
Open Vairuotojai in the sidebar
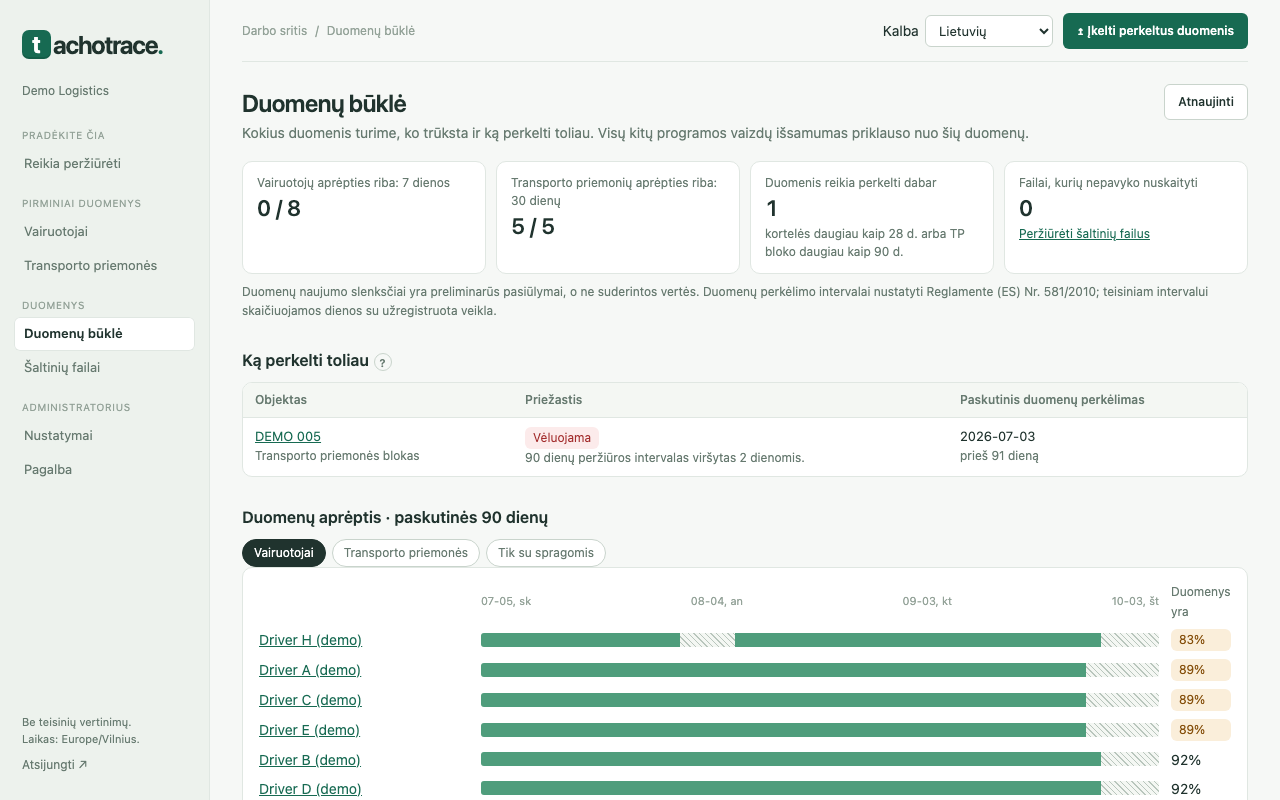coord(105,231)
